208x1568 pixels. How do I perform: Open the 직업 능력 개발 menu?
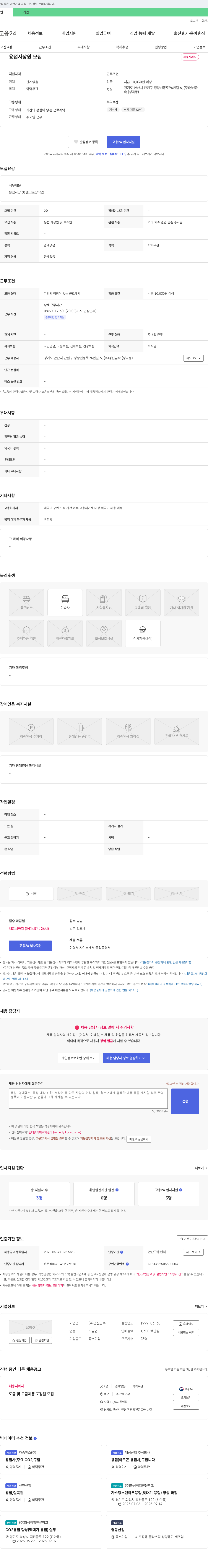(x=142, y=34)
